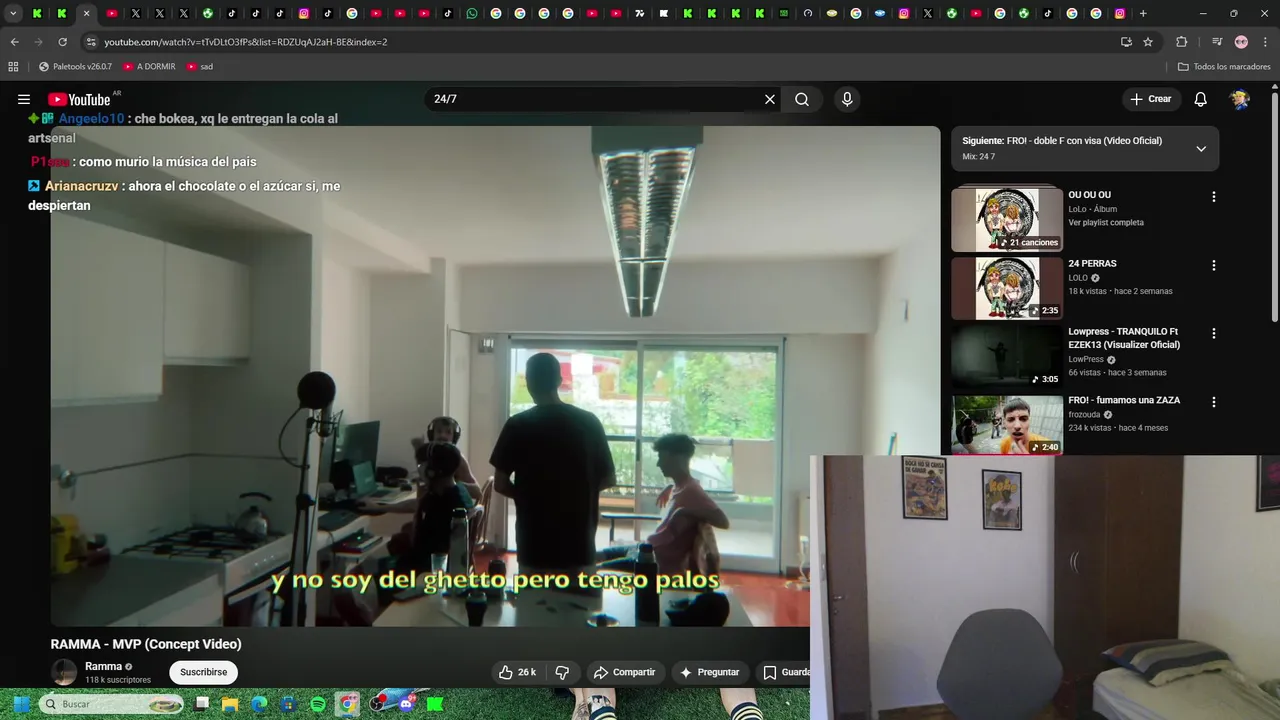Clear the 24/7 search text
The image size is (1280, 720).
click(x=770, y=99)
